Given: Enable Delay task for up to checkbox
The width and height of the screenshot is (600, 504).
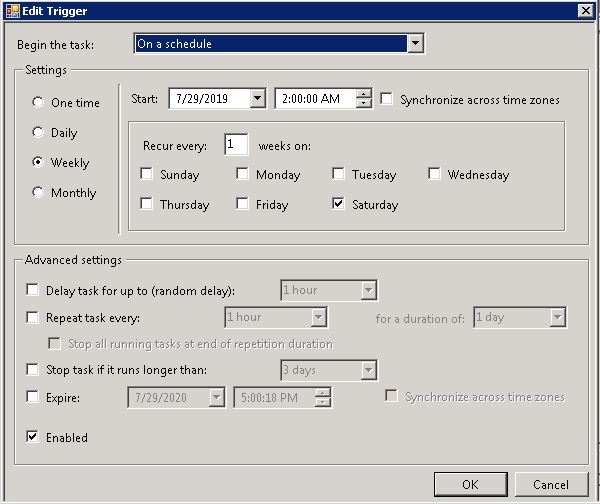Looking at the screenshot, I should 33,290.
